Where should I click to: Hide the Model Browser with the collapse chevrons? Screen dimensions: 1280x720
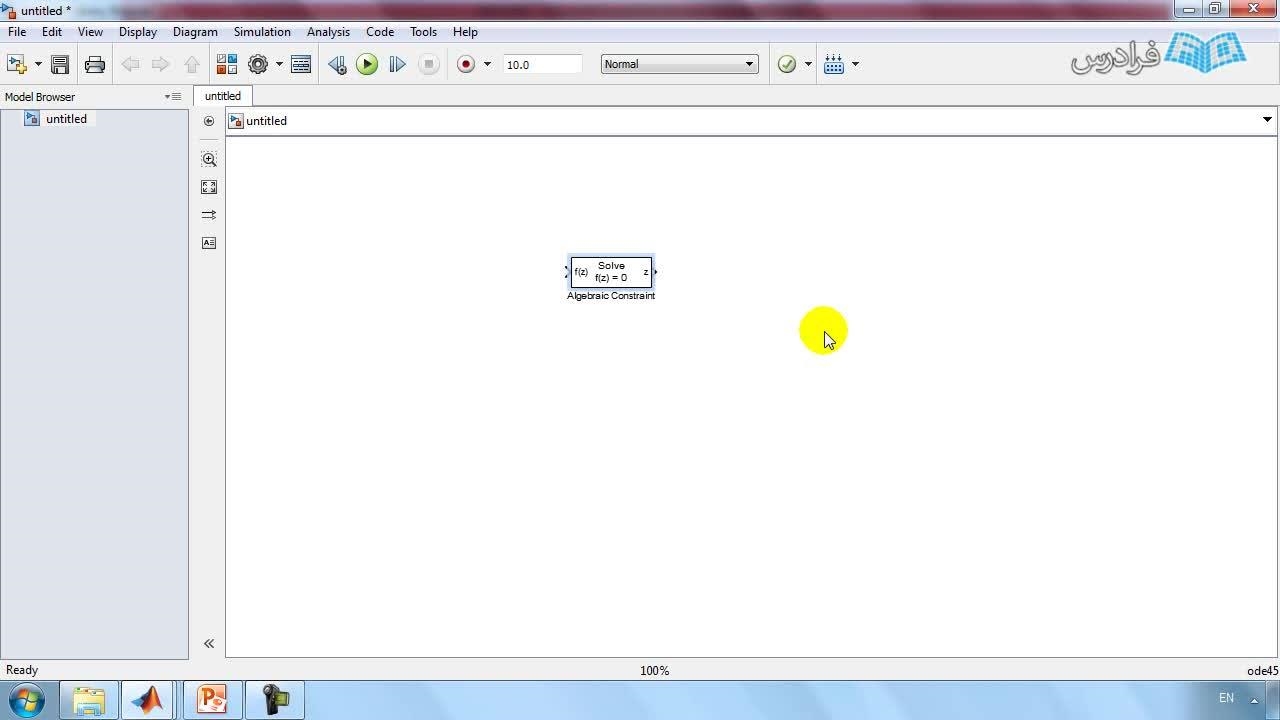tap(209, 644)
